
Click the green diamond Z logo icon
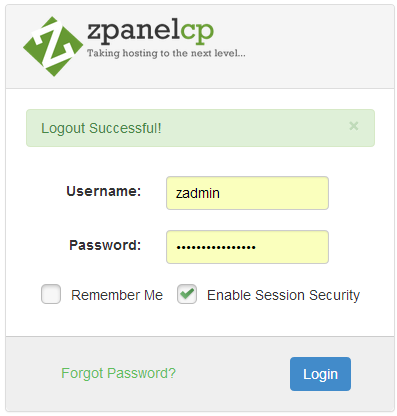53,46
